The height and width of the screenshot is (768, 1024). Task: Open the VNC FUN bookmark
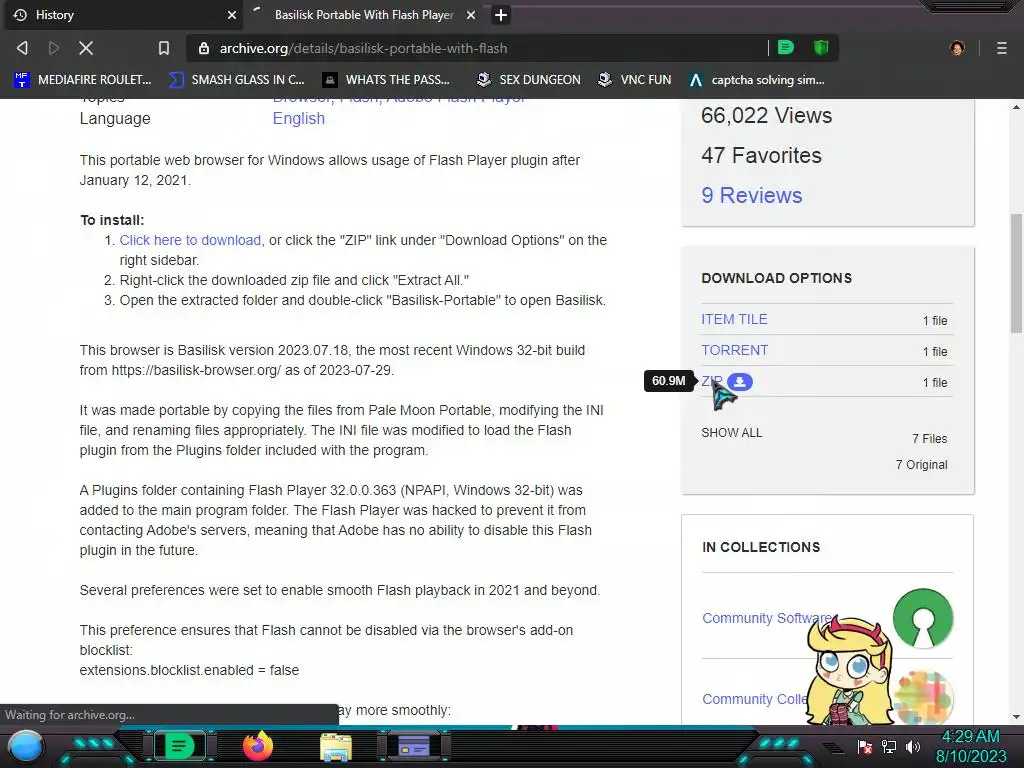click(x=635, y=80)
